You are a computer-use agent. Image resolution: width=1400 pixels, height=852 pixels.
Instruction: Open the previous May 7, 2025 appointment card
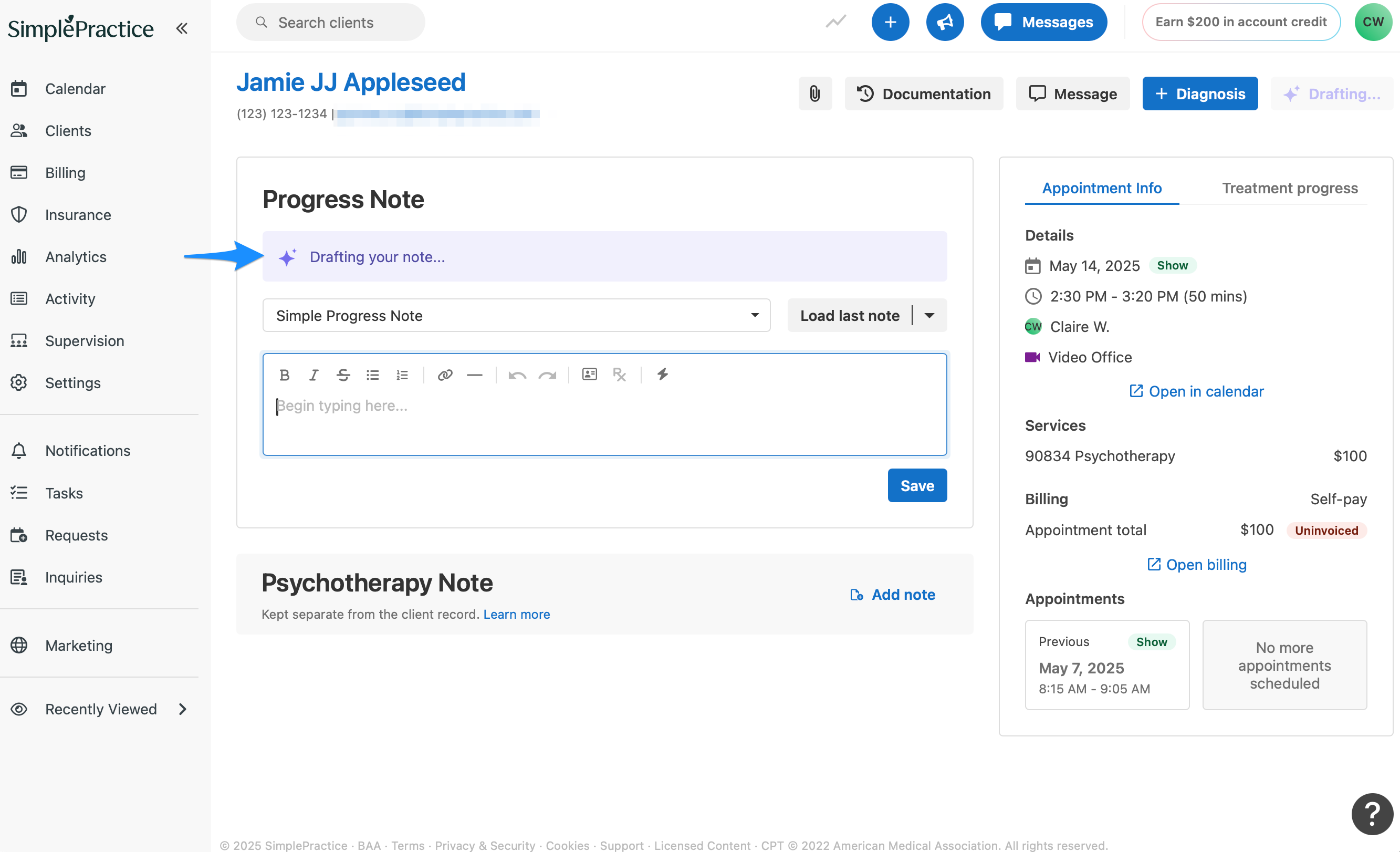(x=1107, y=665)
